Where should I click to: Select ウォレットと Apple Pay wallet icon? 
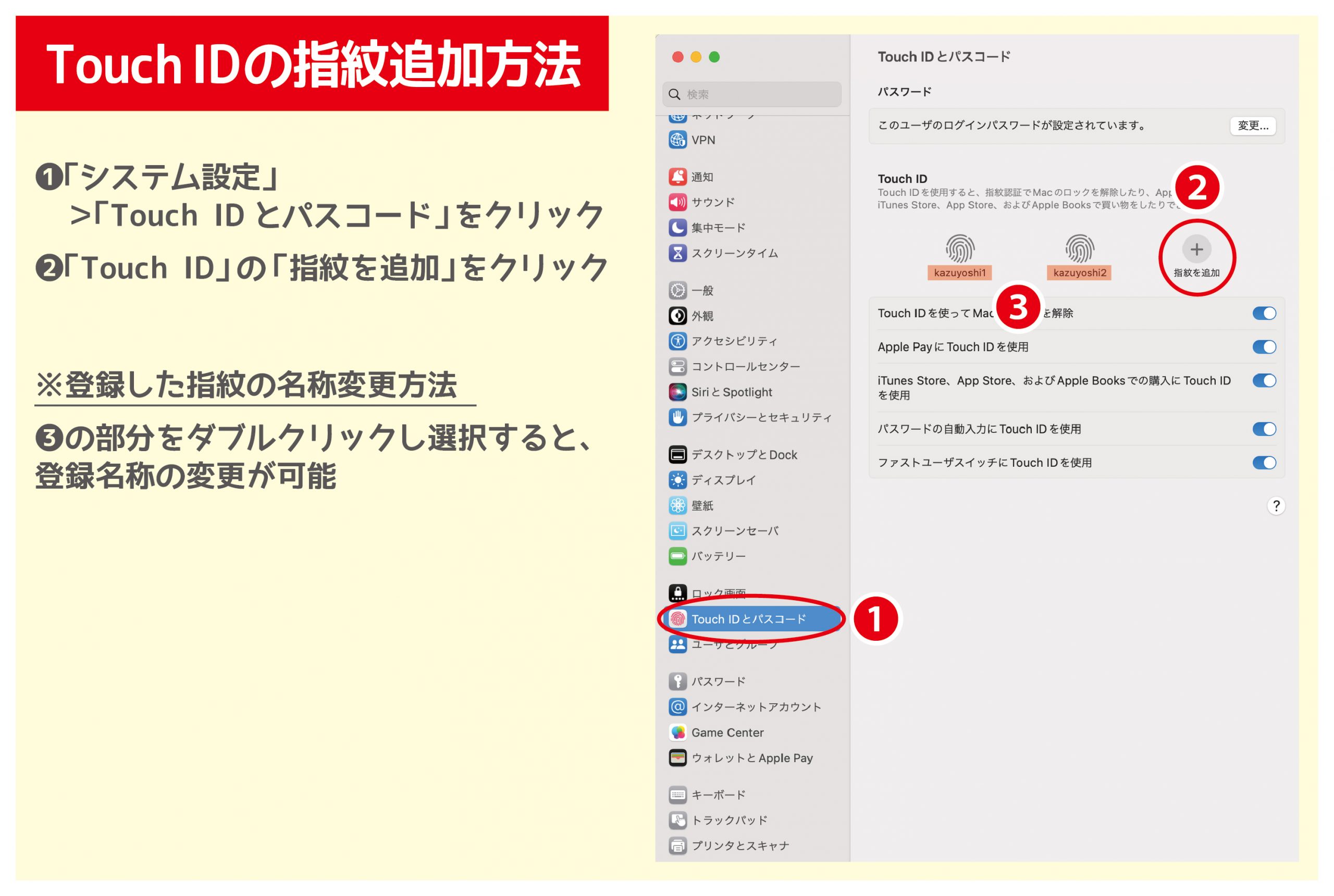tap(678, 758)
